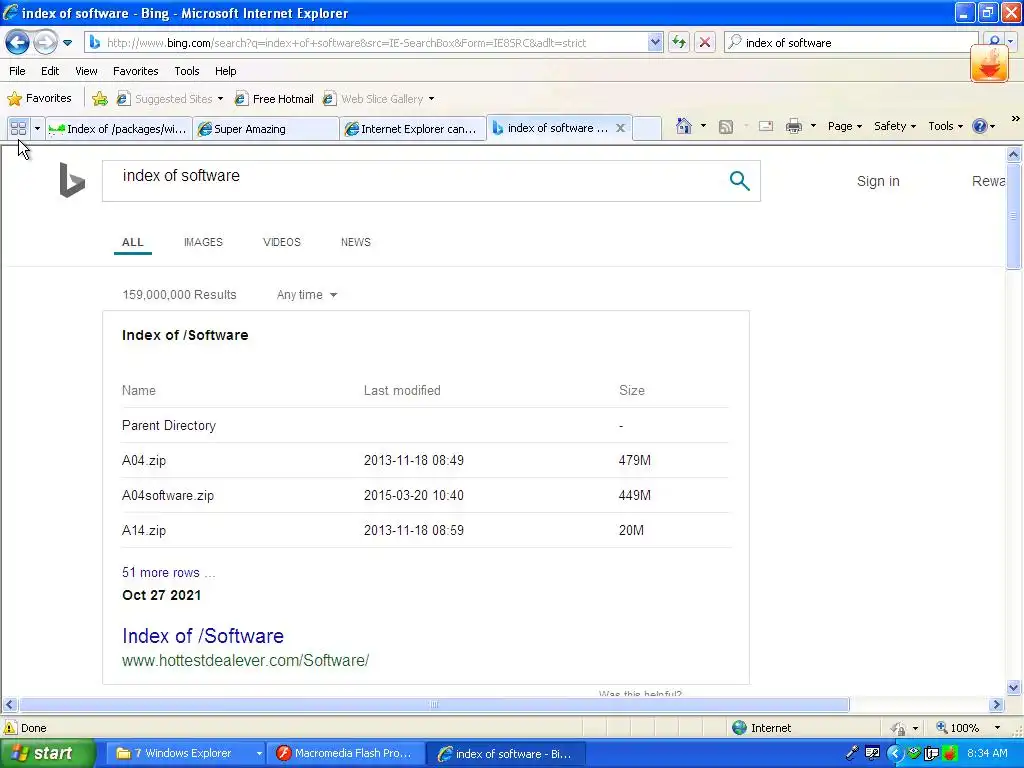Switch to Macromedia Flash Pro taskbar button
This screenshot has width=1024, height=768.
tap(347, 754)
